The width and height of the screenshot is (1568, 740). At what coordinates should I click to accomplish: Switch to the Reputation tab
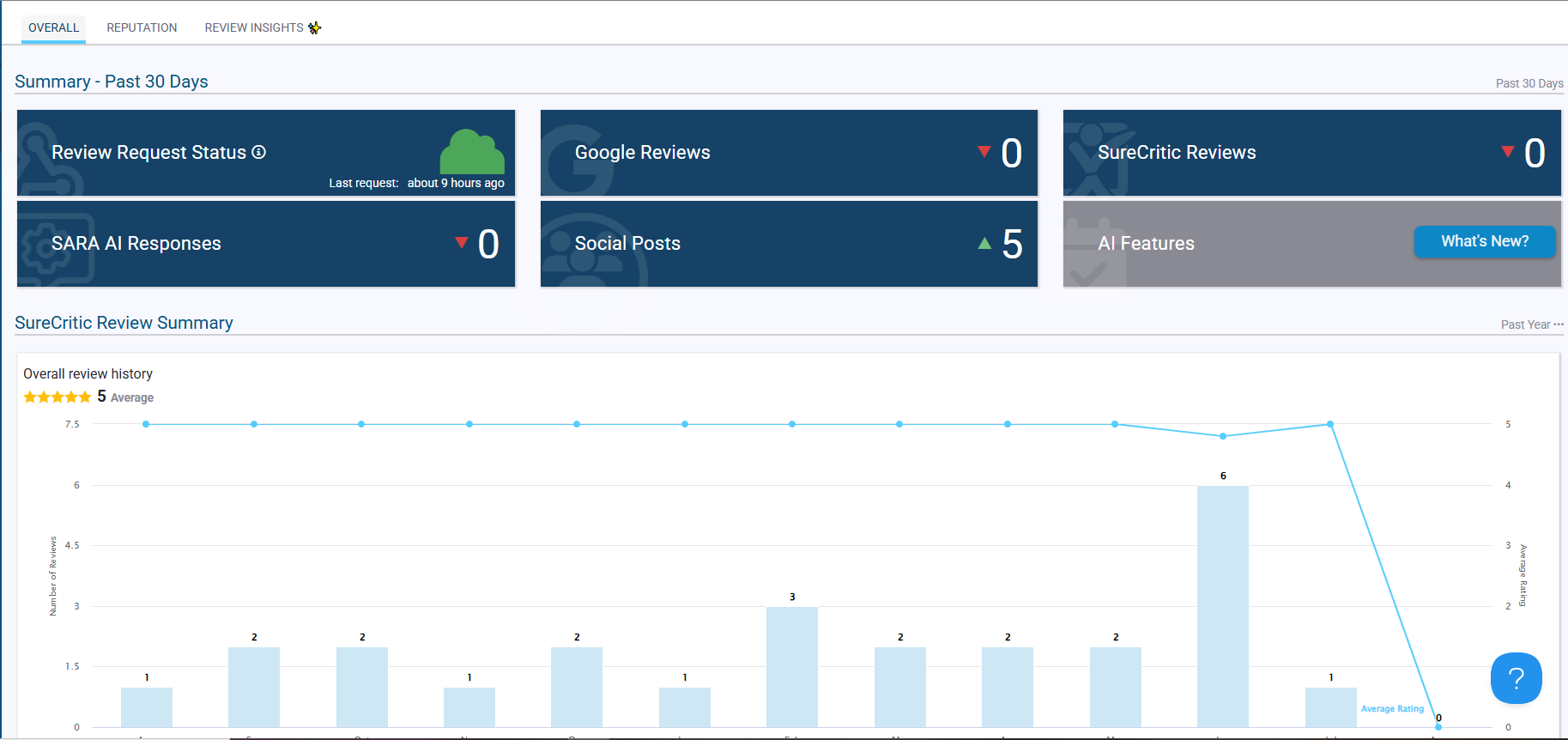(x=142, y=27)
